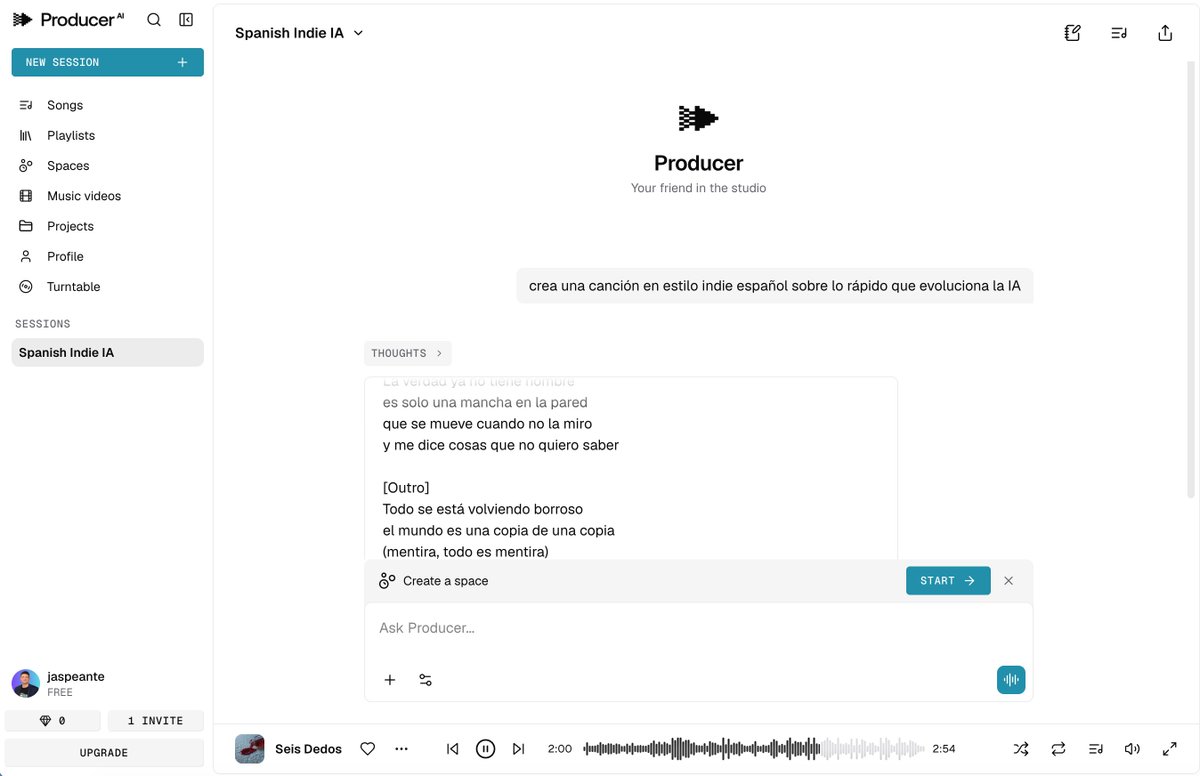This screenshot has width=1200, height=776.
Task: Click the Create a space icon
Action: pos(387,581)
